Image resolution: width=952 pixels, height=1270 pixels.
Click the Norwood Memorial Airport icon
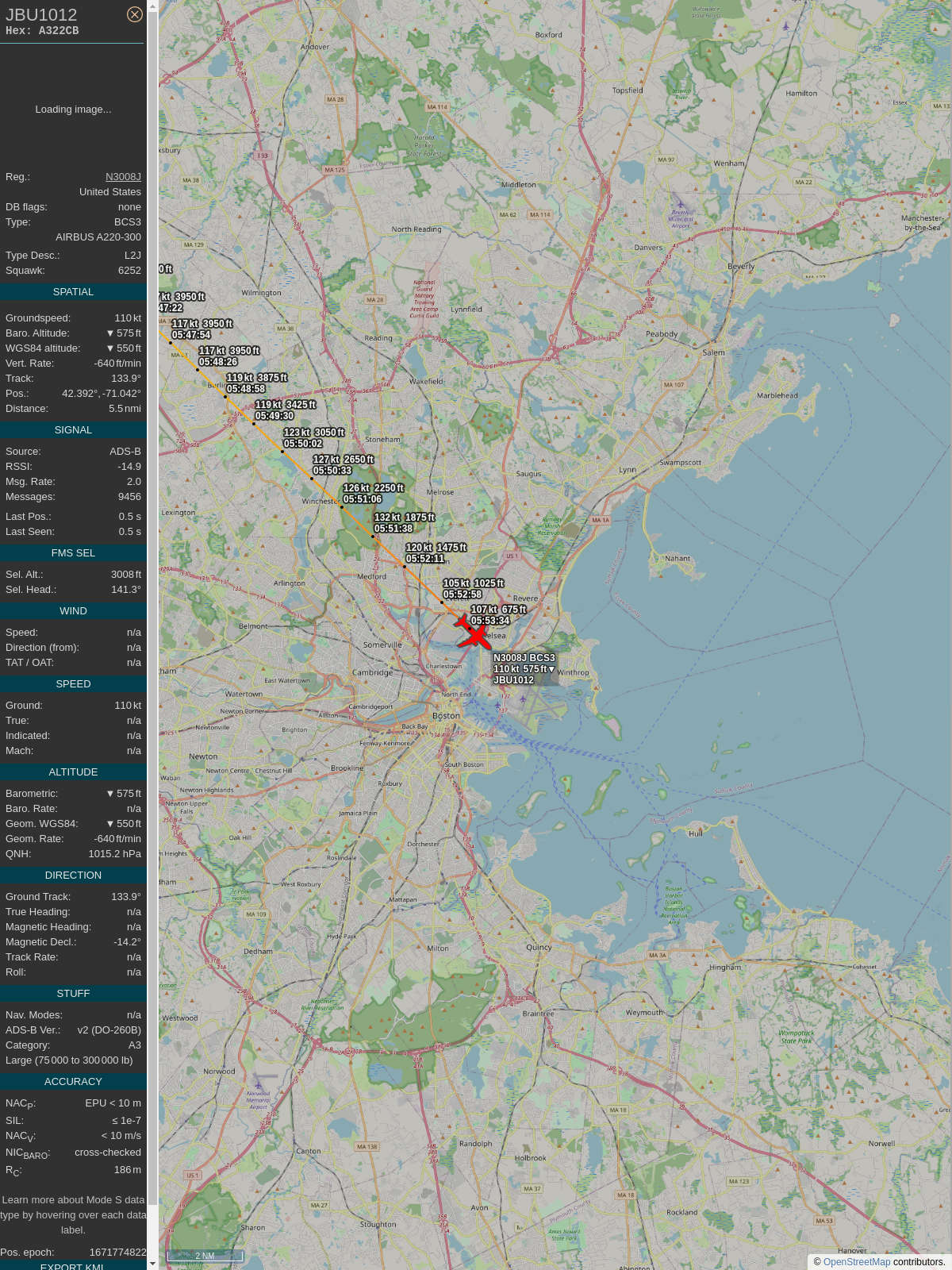click(258, 1084)
